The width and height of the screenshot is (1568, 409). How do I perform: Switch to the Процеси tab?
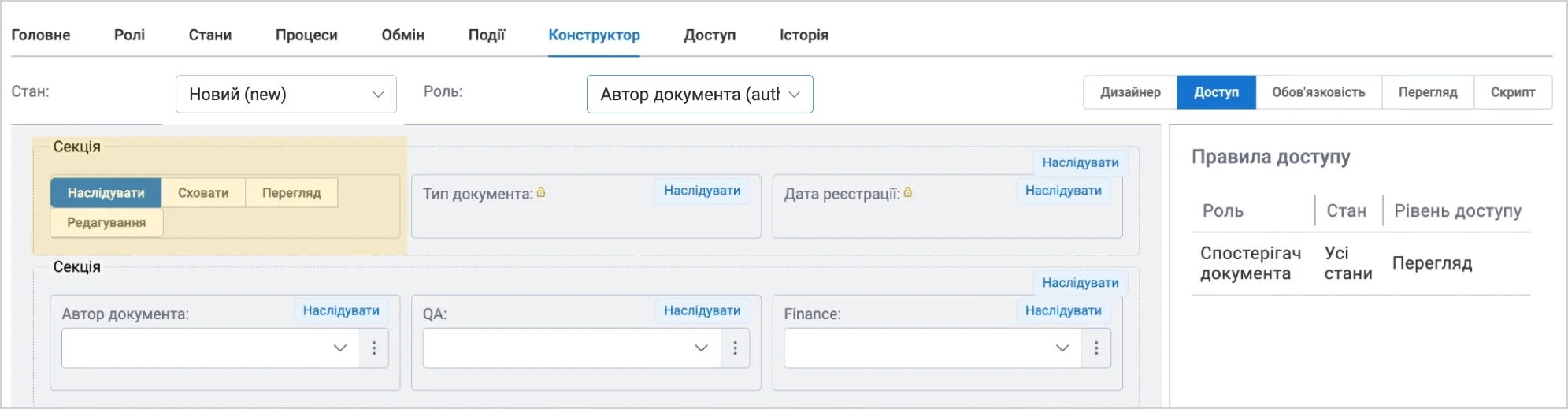tap(306, 35)
